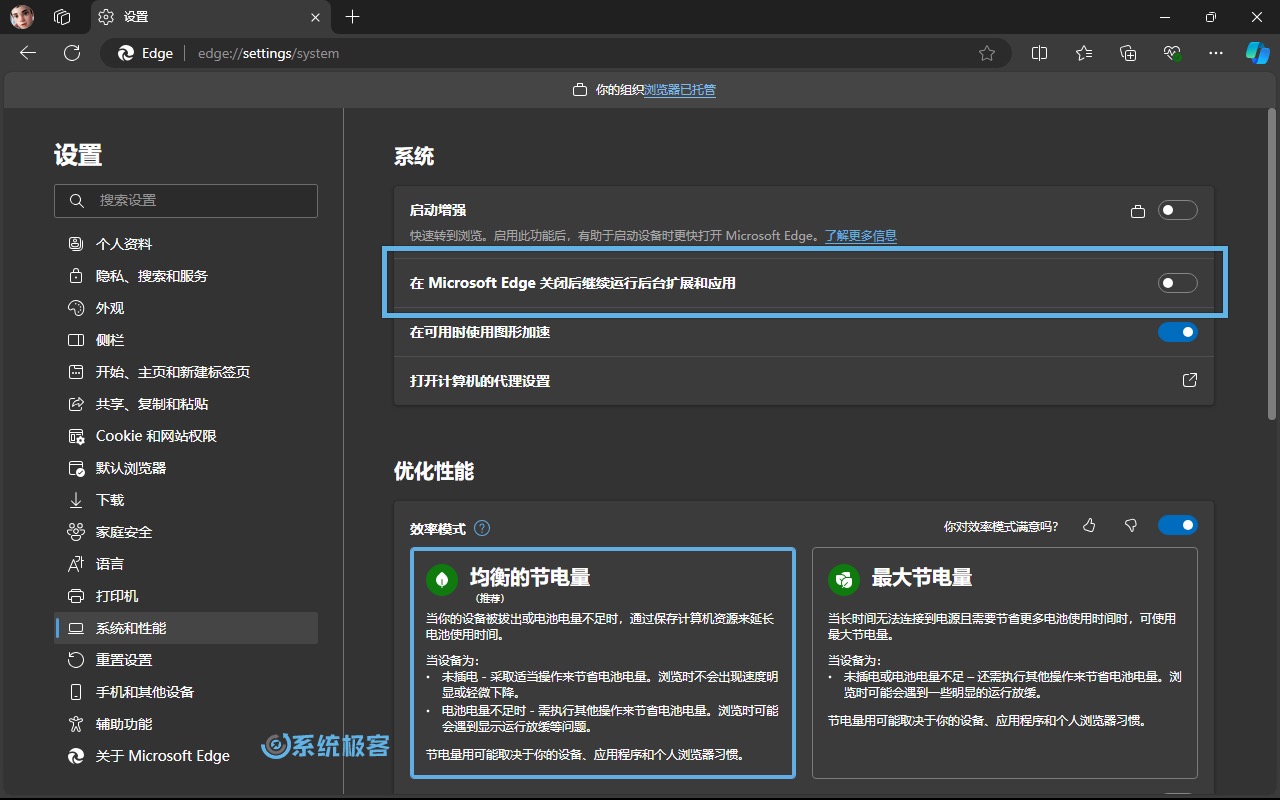Open the Copilot sidebar icon
This screenshot has height=800, width=1280.
[x=1257, y=53]
